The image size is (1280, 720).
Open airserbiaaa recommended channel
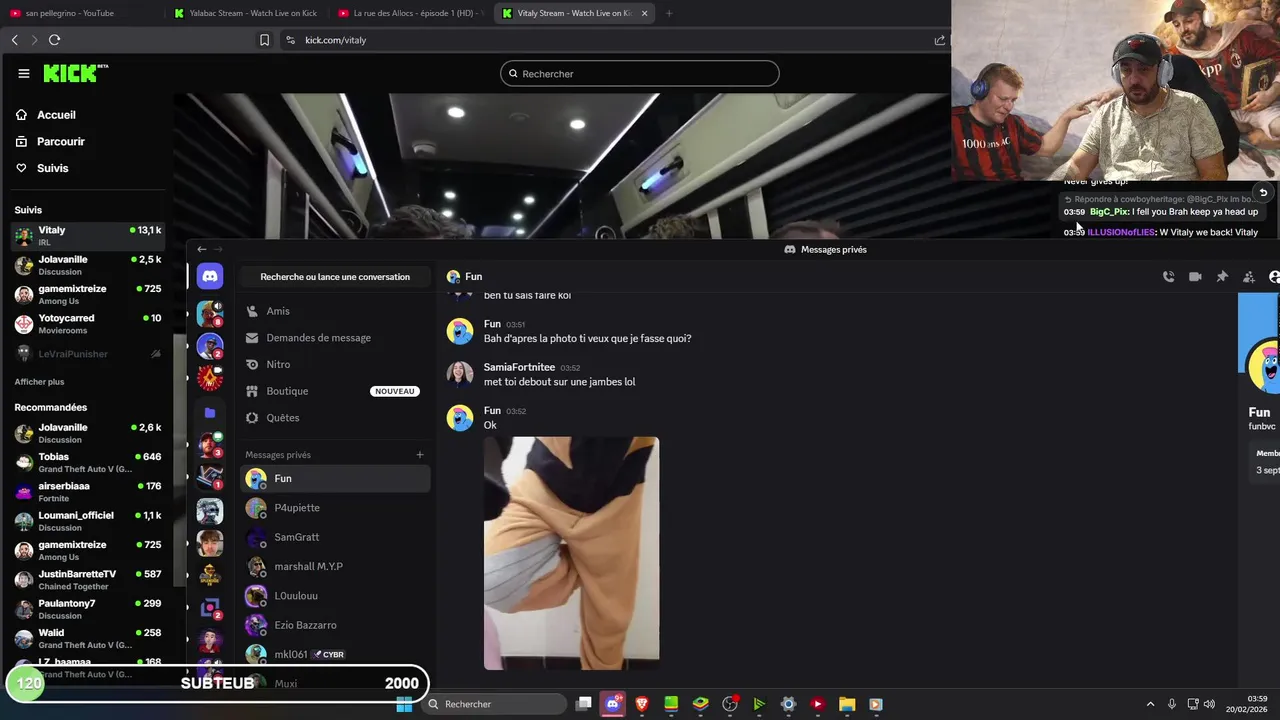click(88, 492)
